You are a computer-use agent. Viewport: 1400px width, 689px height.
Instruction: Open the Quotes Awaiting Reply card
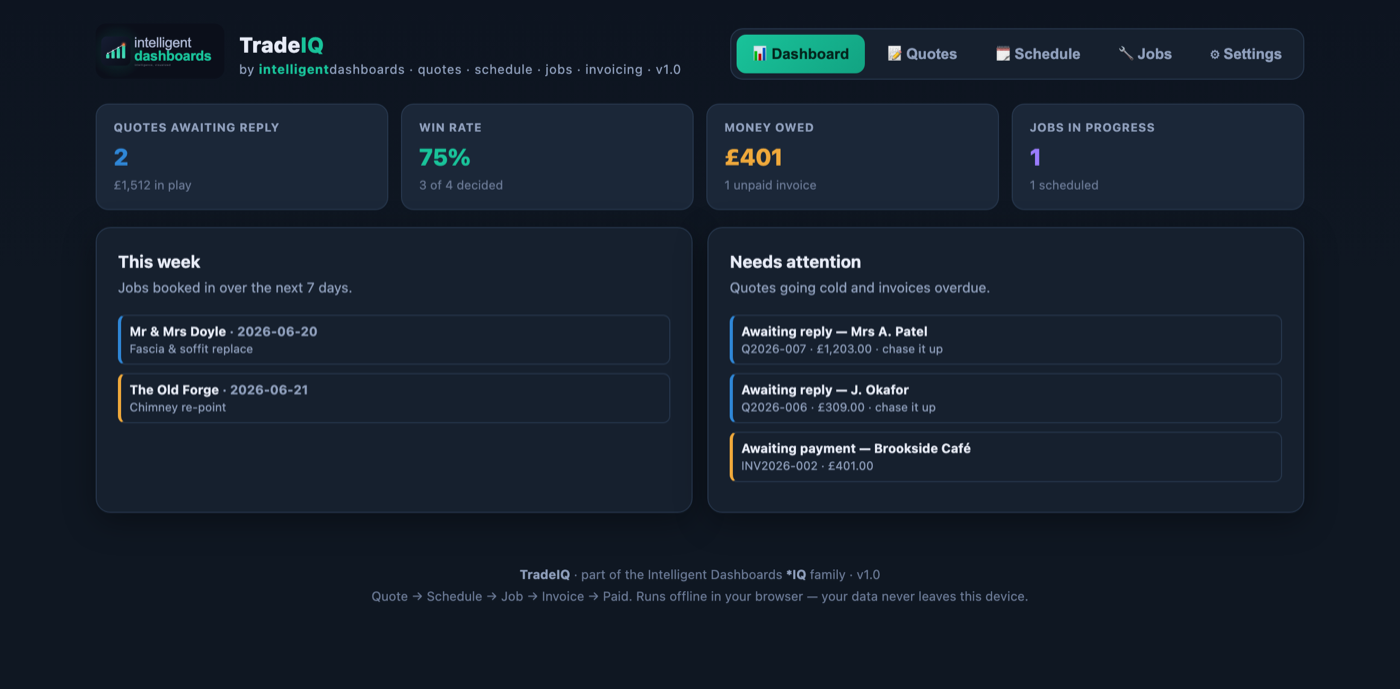[242, 157]
